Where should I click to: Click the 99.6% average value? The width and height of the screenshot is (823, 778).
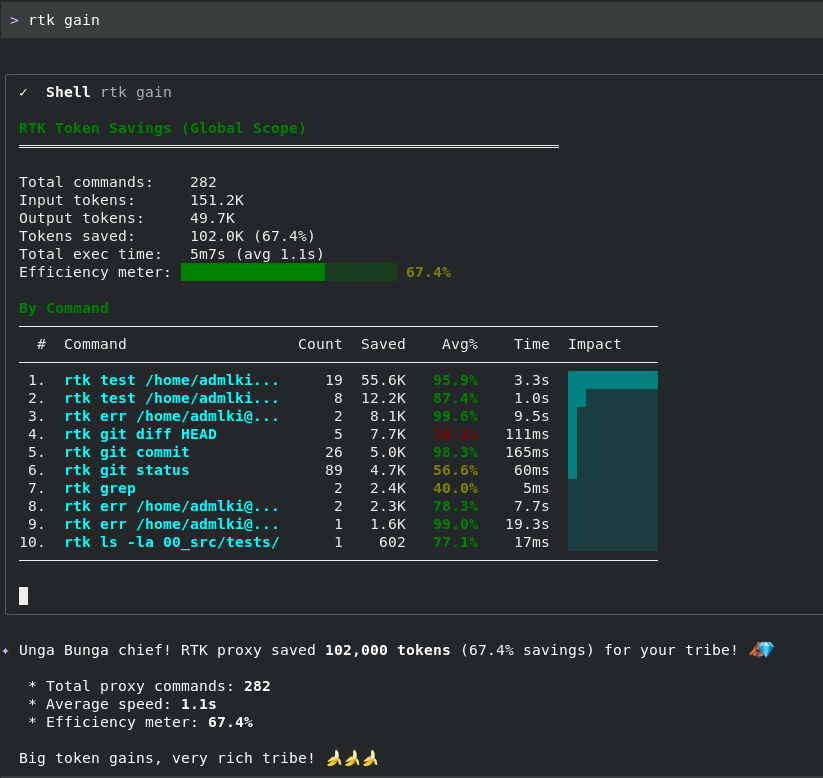pos(456,416)
